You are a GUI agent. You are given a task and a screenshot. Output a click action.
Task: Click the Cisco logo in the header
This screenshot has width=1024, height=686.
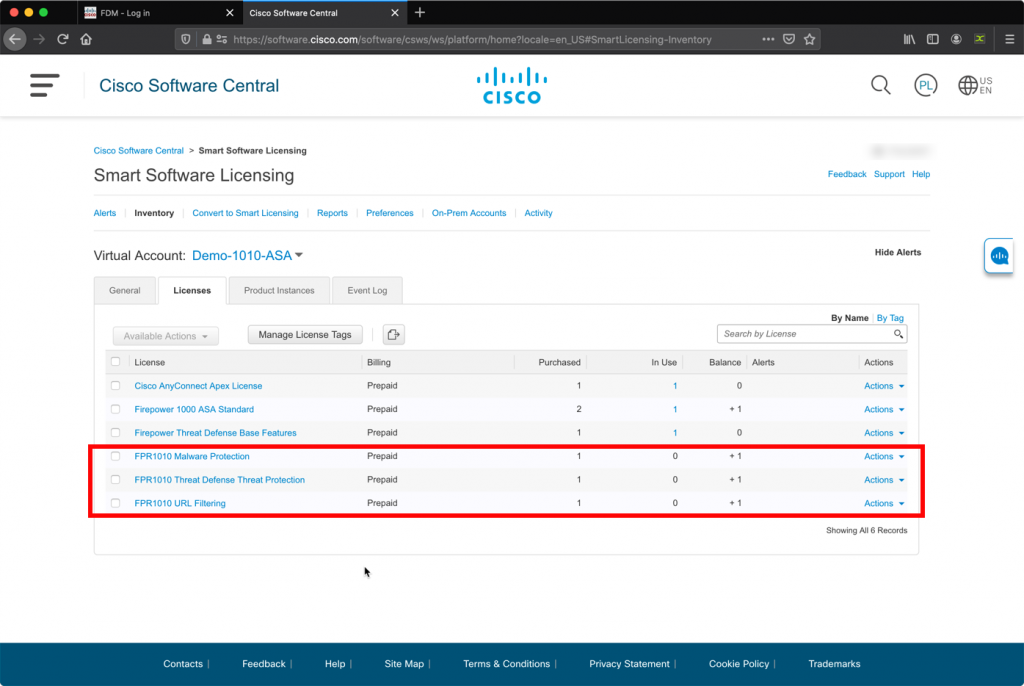coord(511,85)
